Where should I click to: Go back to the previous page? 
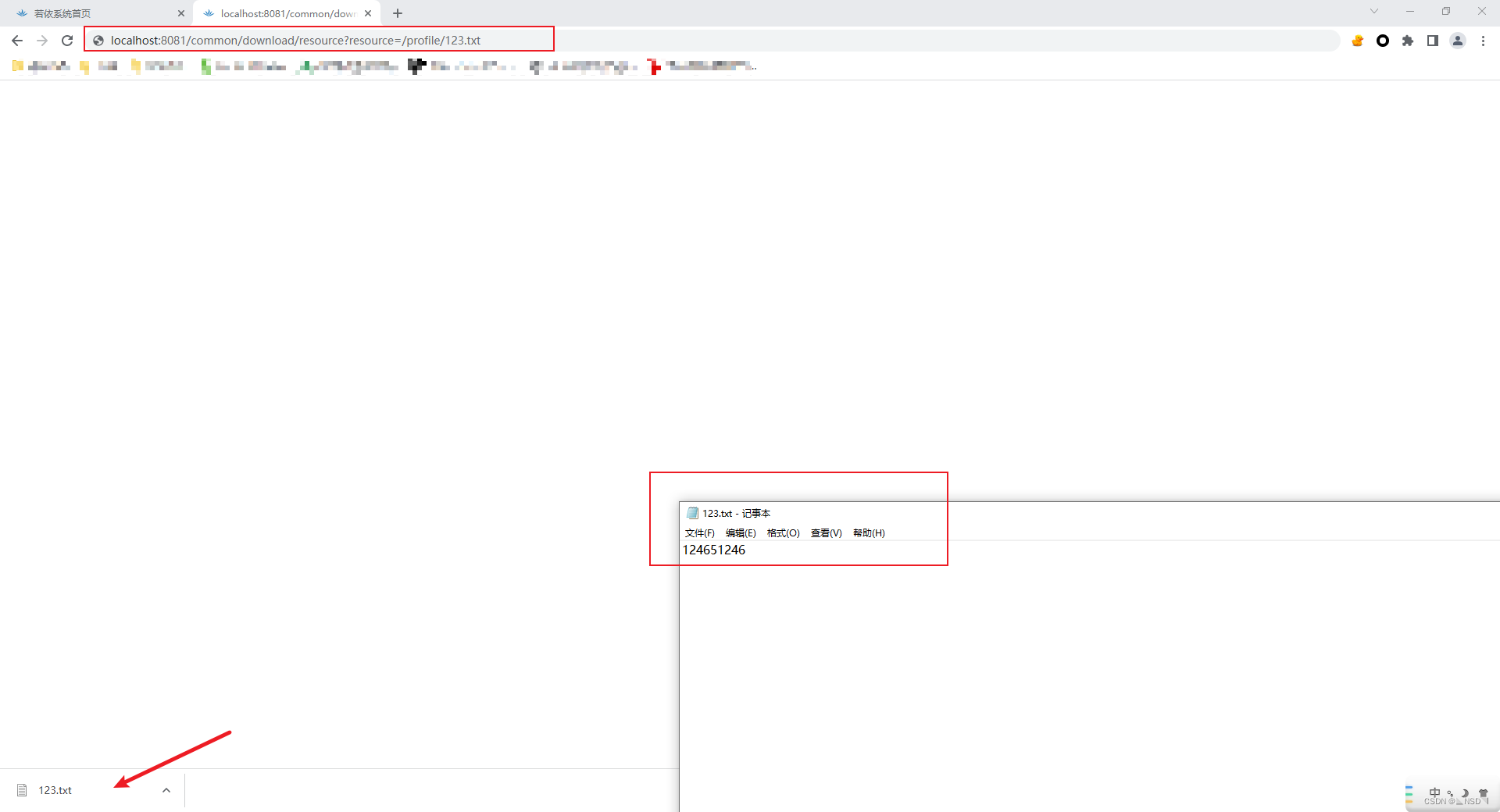pos(17,41)
